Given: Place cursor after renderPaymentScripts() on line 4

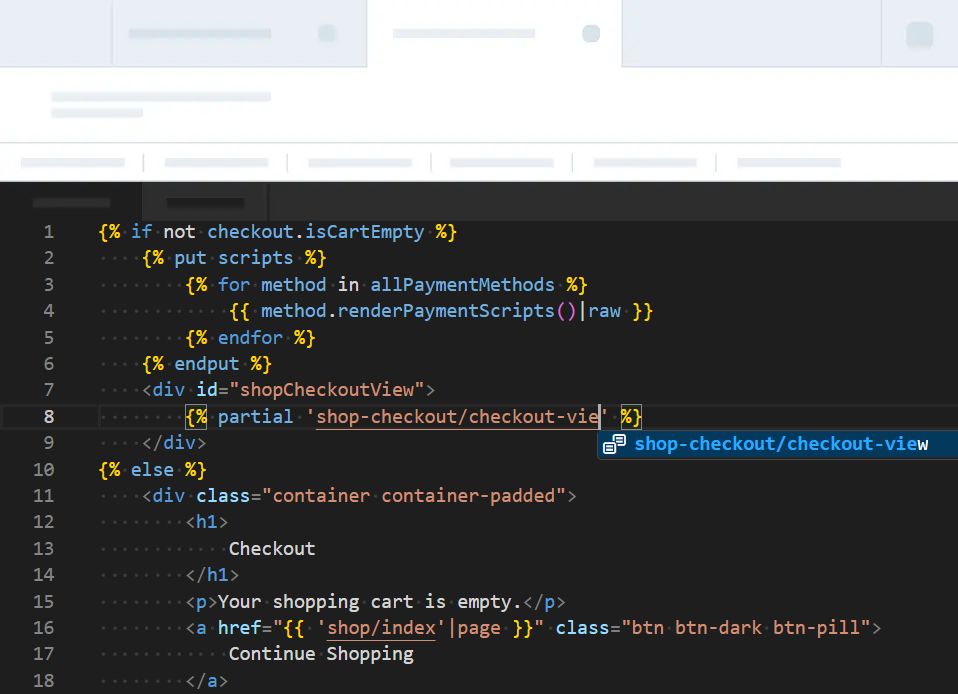Looking at the screenshot, I should [x=577, y=310].
